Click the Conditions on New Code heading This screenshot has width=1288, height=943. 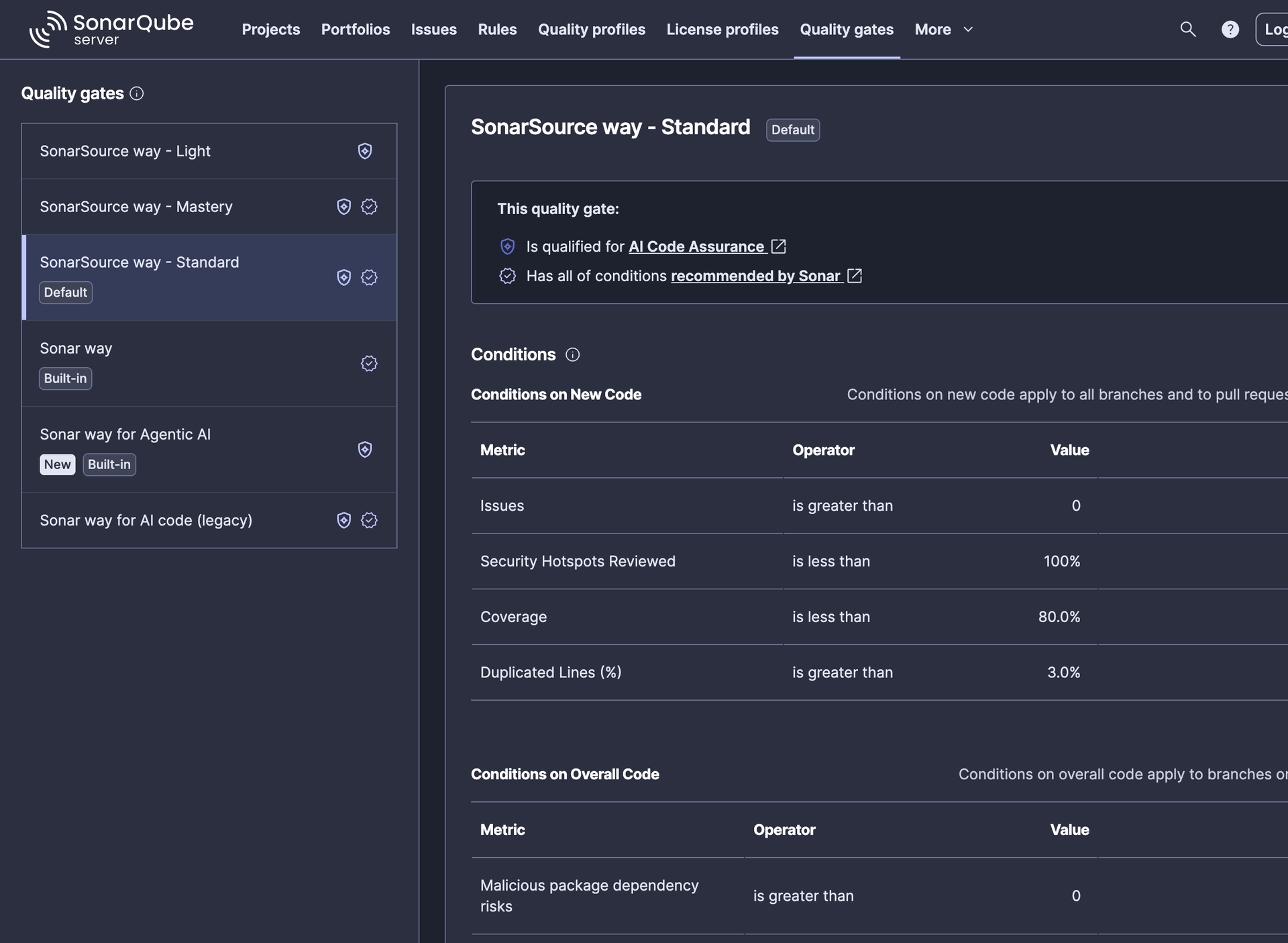click(556, 395)
